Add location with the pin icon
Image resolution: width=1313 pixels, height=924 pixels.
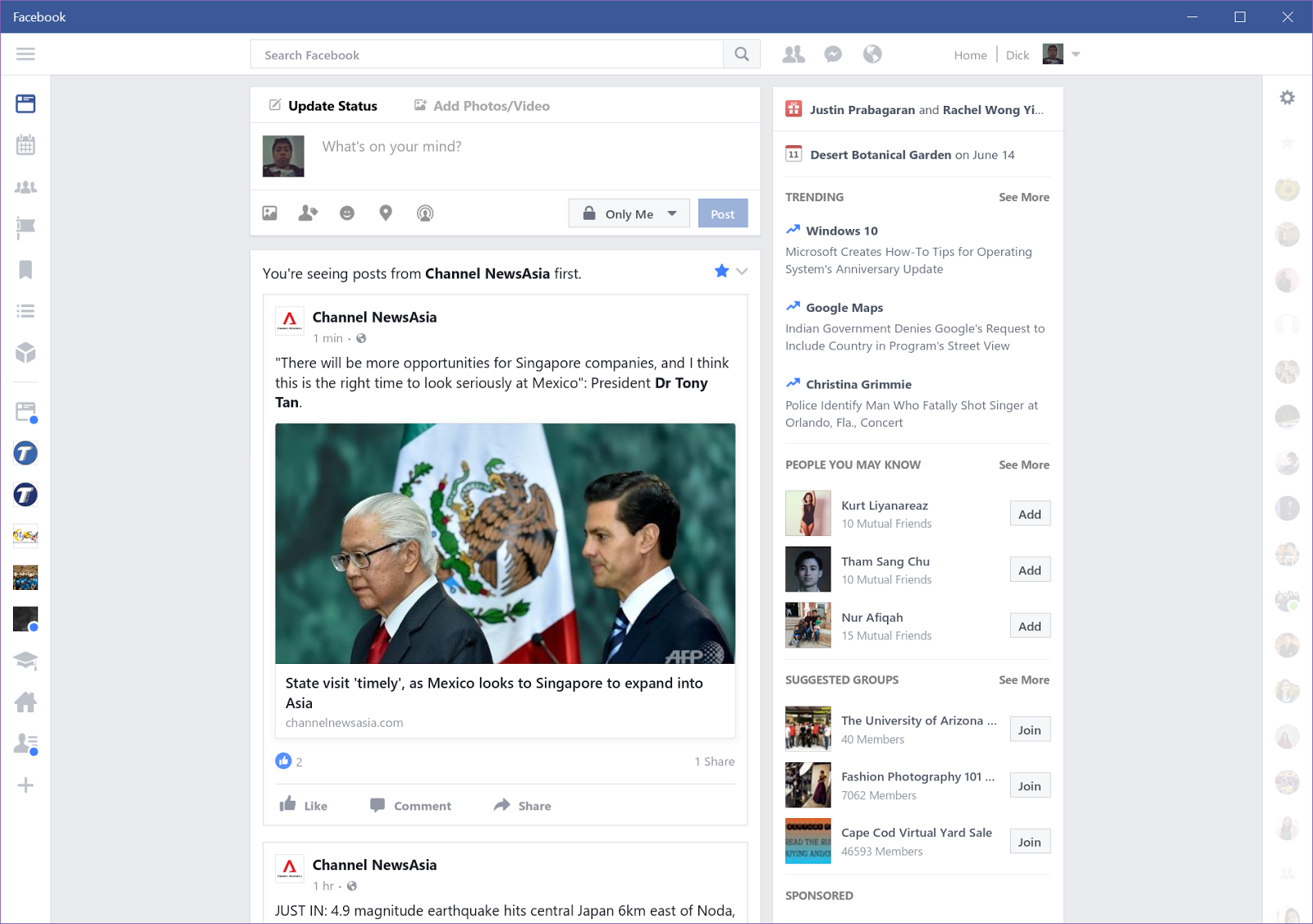pos(386,213)
